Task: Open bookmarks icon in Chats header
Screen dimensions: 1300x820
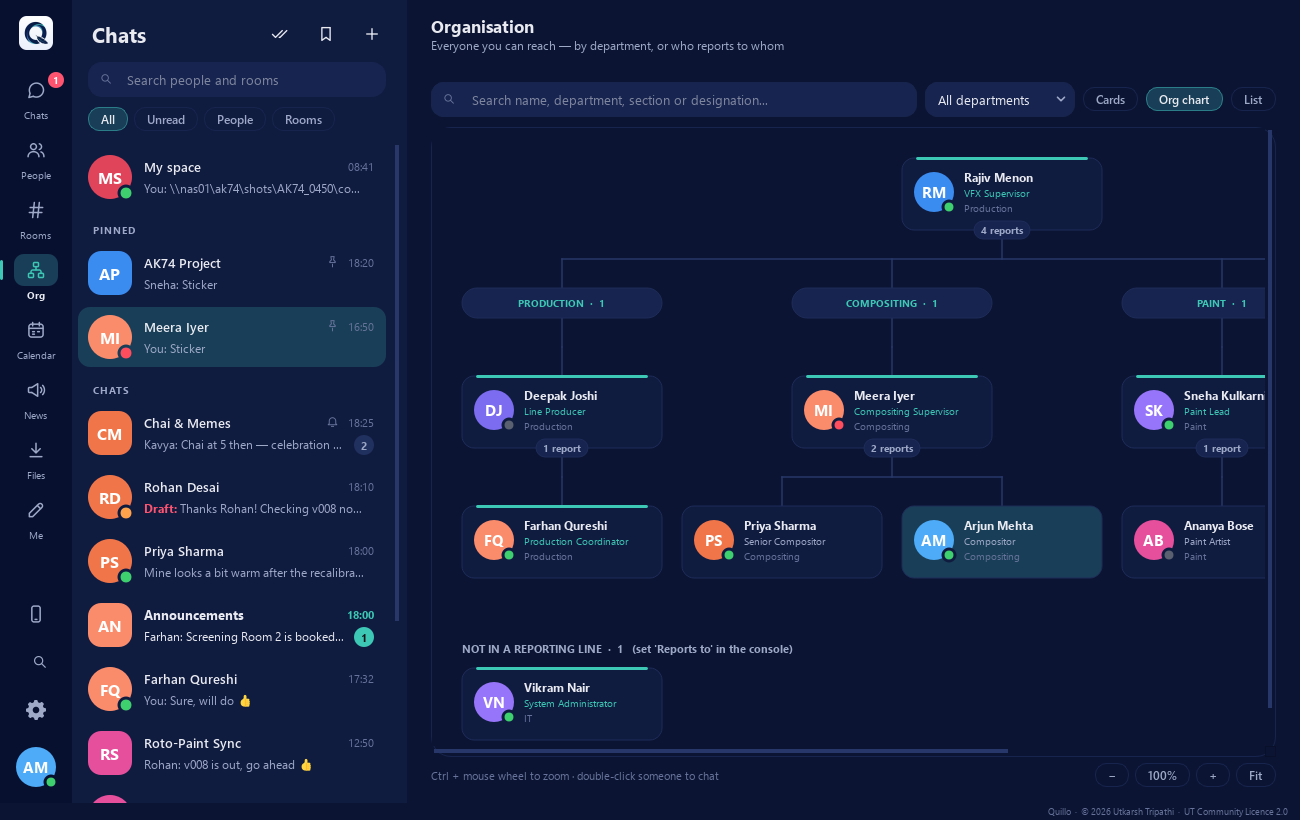Action: (x=326, y=34)
